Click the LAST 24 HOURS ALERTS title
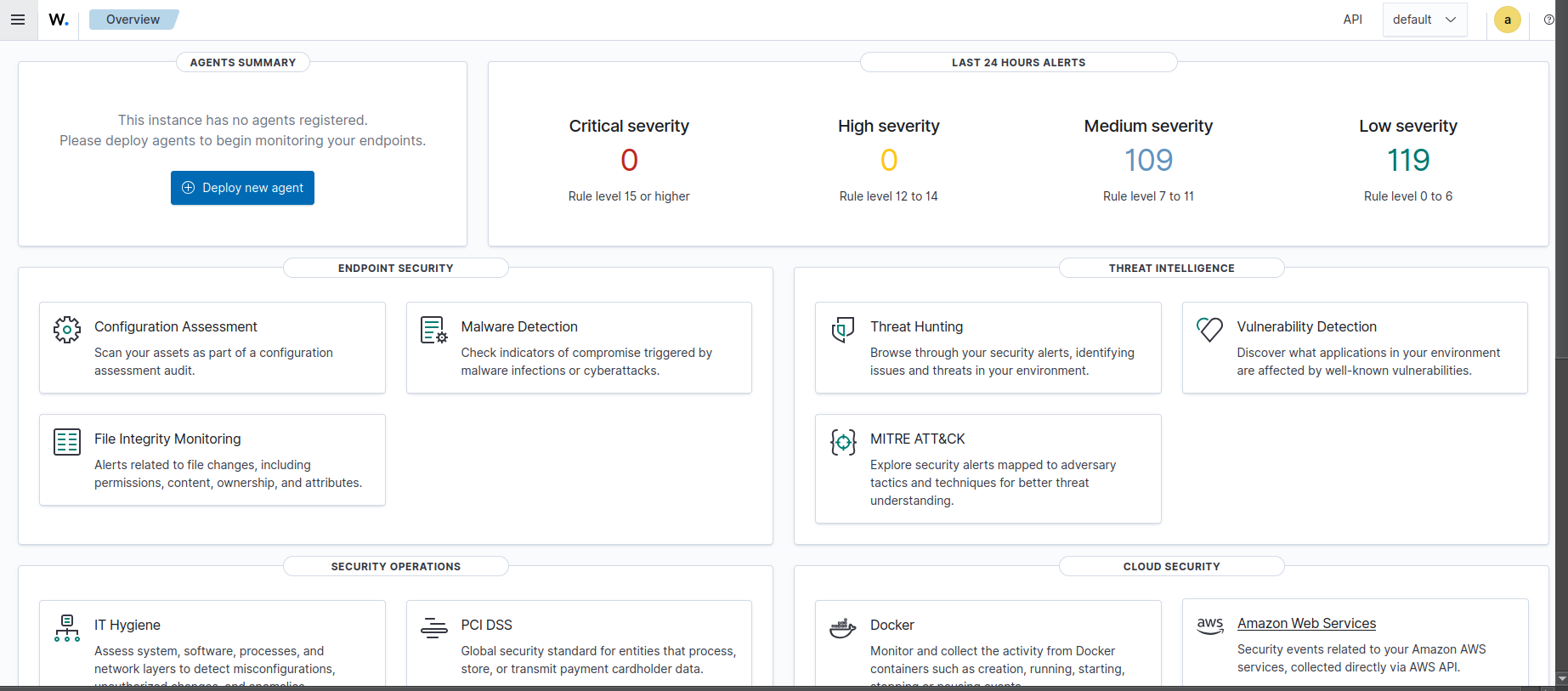 tap(1018, 62)
